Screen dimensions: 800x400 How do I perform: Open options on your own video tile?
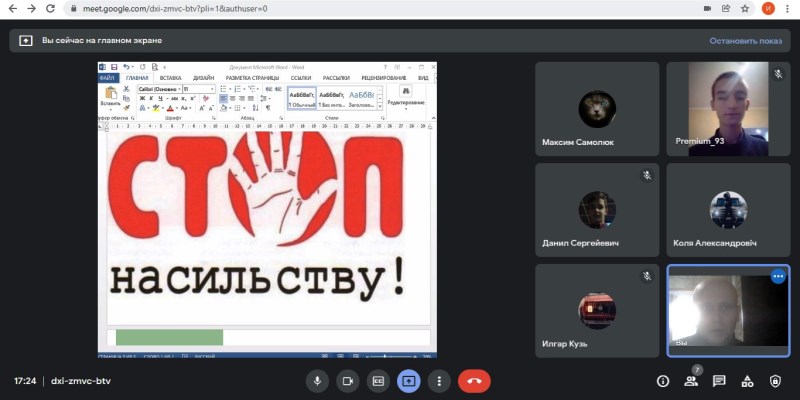click(x=778, y=277)
